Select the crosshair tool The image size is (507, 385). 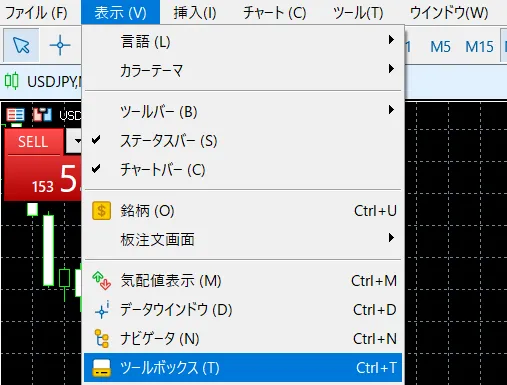60,45
